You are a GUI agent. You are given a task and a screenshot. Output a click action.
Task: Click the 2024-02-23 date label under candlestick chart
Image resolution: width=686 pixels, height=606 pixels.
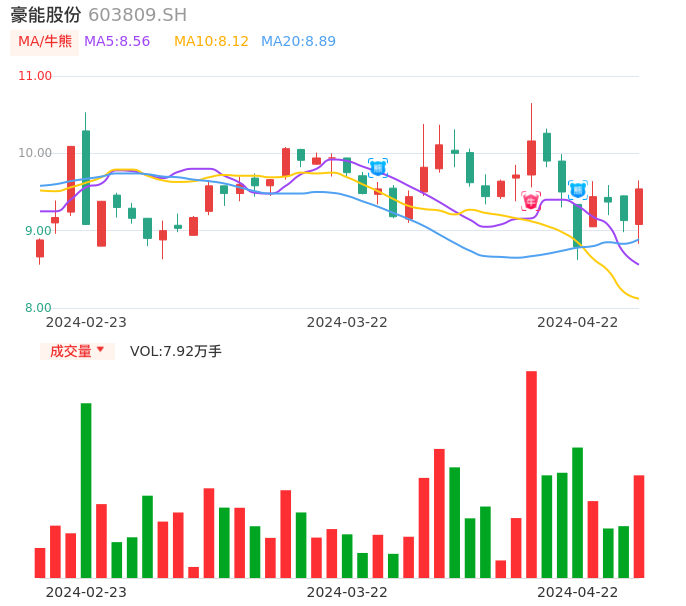coord(86,322)
